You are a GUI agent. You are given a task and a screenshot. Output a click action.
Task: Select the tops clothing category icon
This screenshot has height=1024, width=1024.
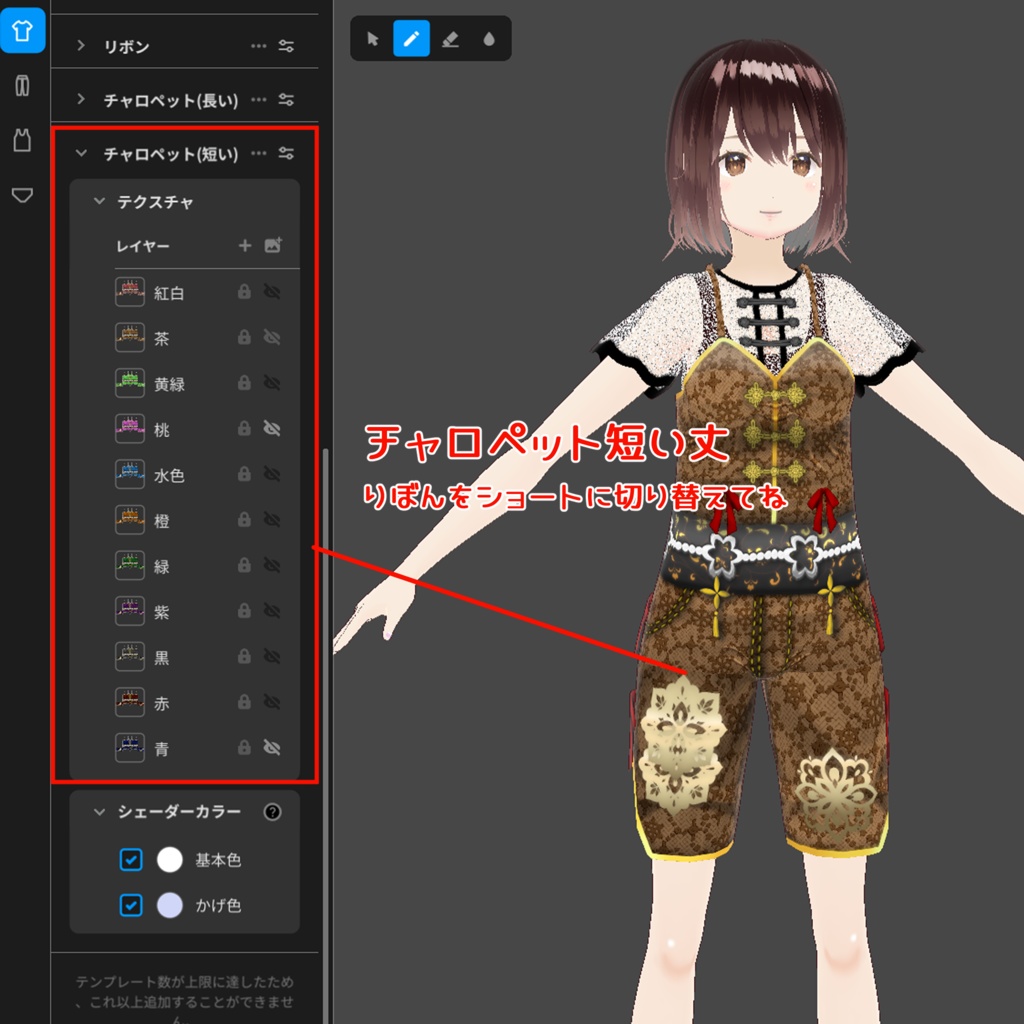coord(22,31)
